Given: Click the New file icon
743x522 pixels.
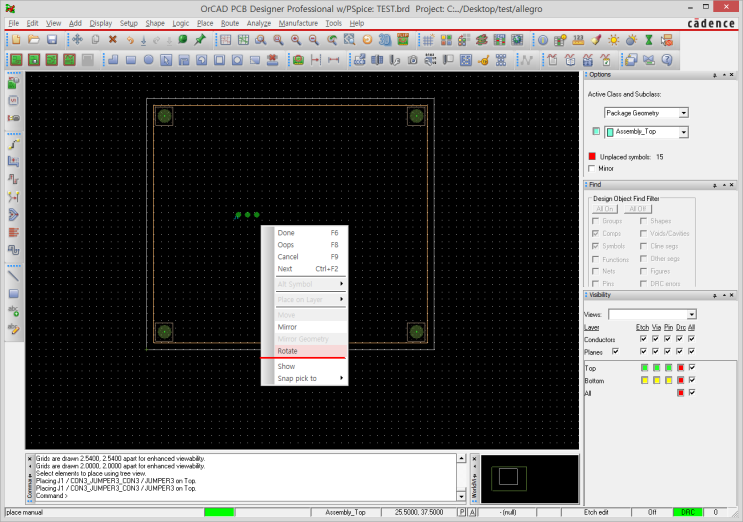Looking at the screenshot, I should (x=15, y=40).
